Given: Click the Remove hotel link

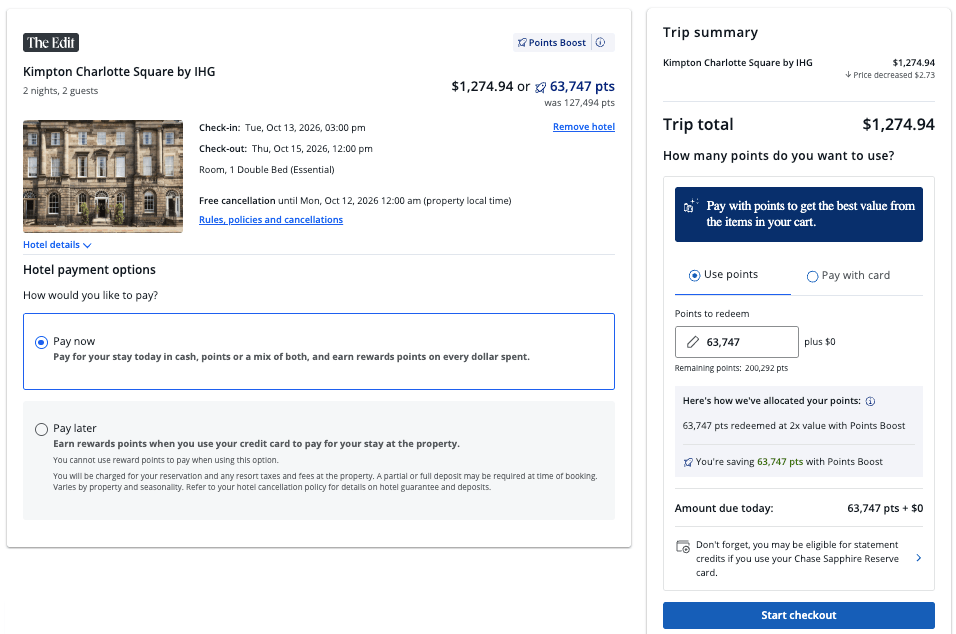Looking at the screenshot, I should 583,127.
